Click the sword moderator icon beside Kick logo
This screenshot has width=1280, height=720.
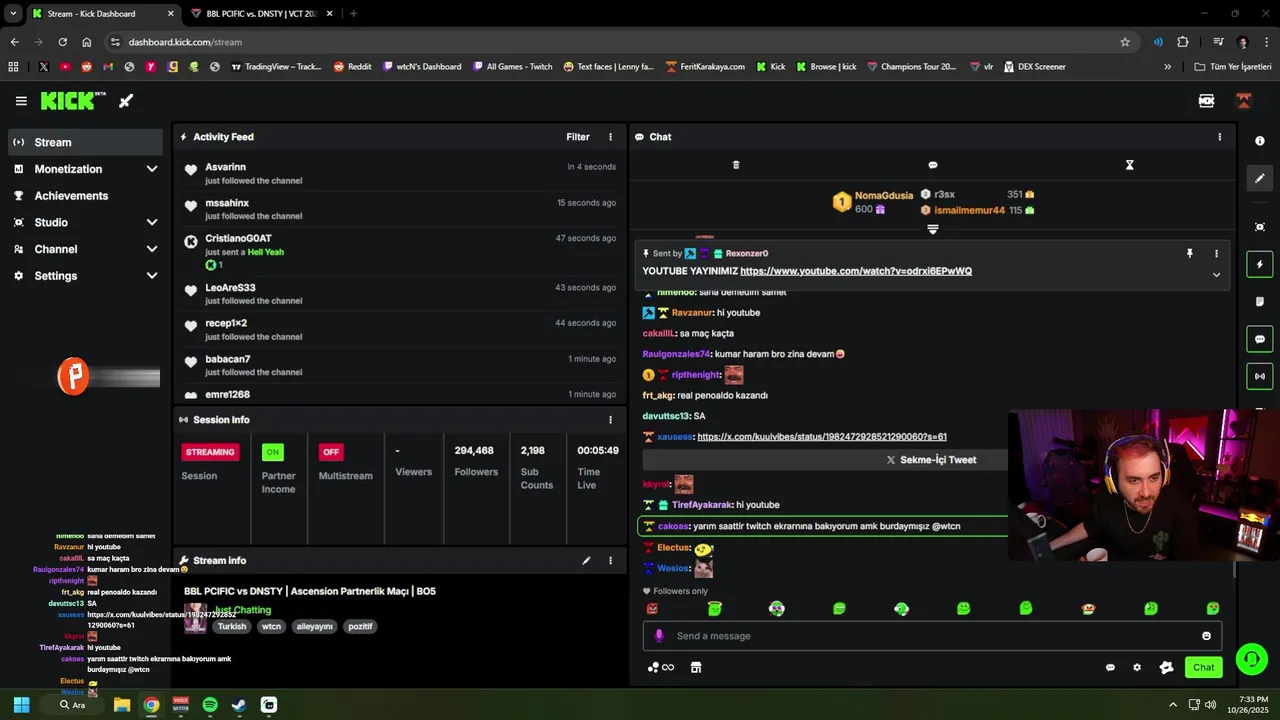pyautogui.click(x=126, y=101)
